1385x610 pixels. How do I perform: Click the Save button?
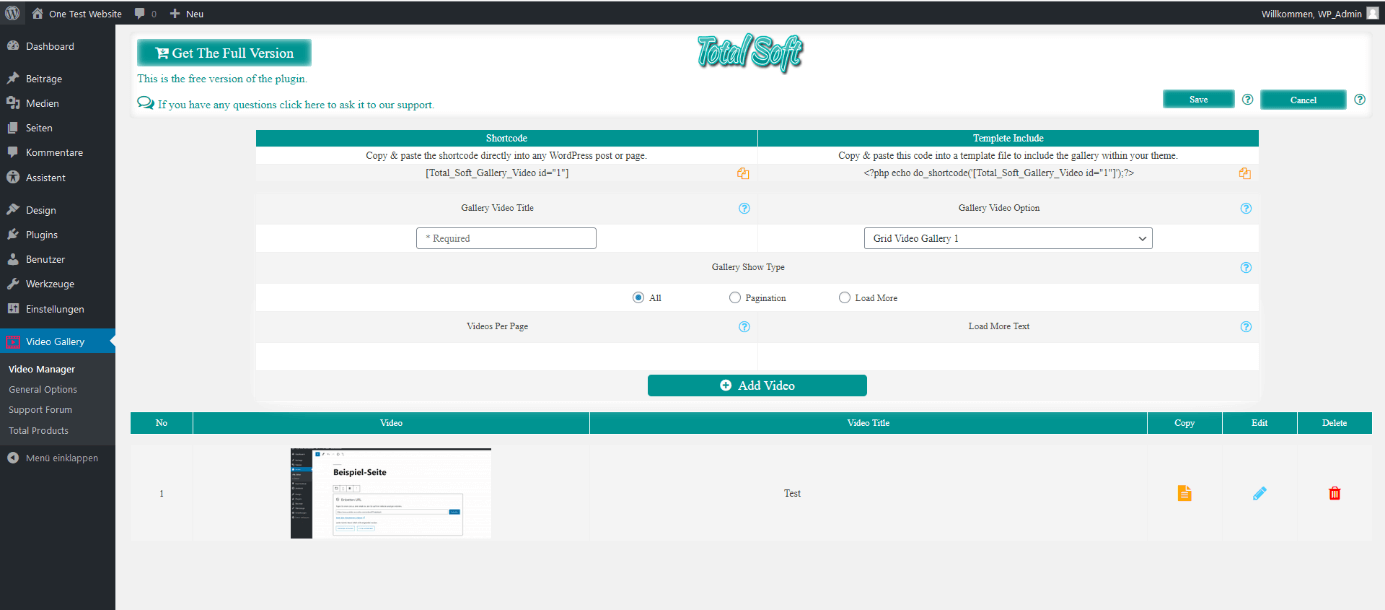1198,99
